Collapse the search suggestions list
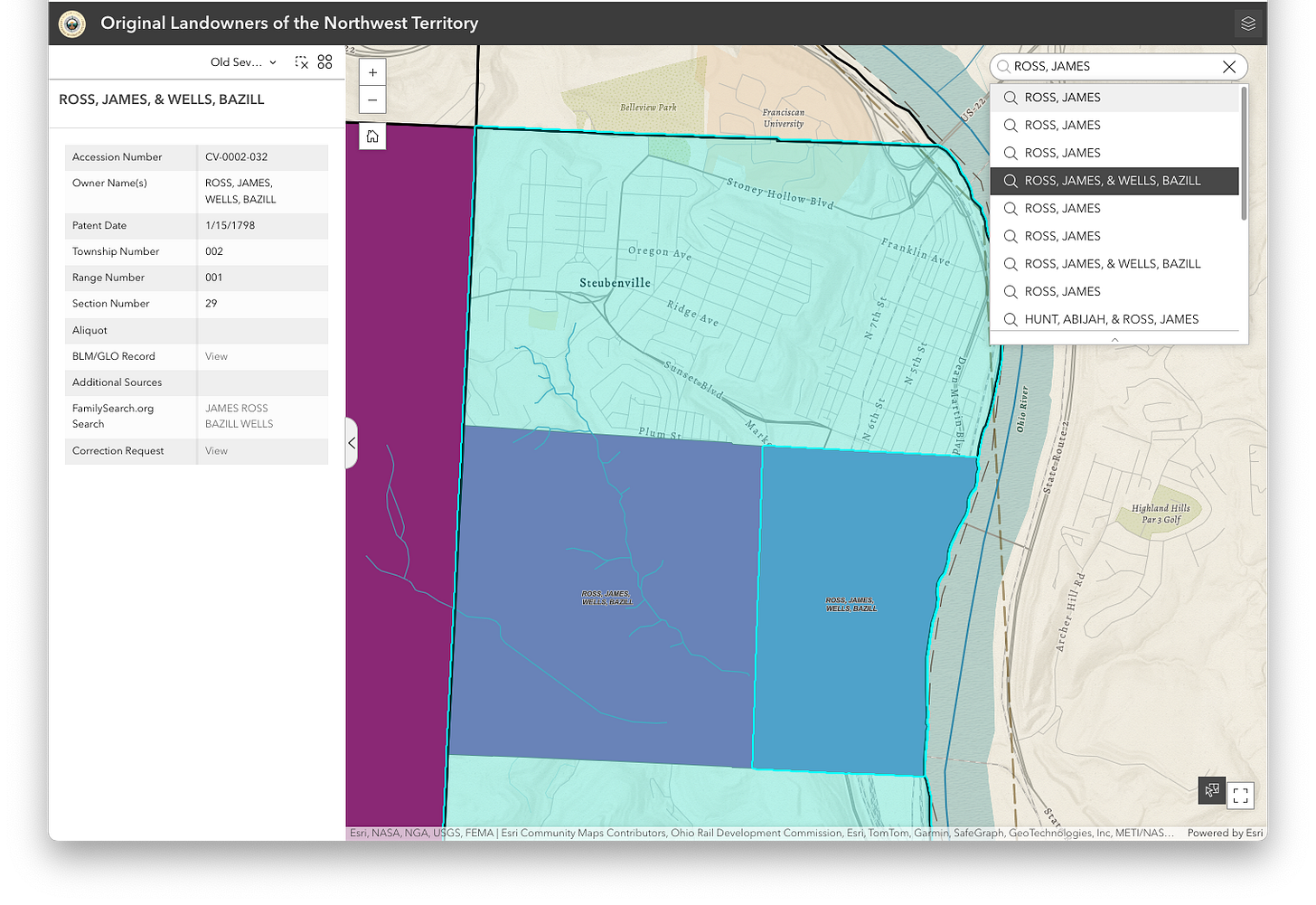Screen dimensions: 1316x905 click(x=1114, y=339)
